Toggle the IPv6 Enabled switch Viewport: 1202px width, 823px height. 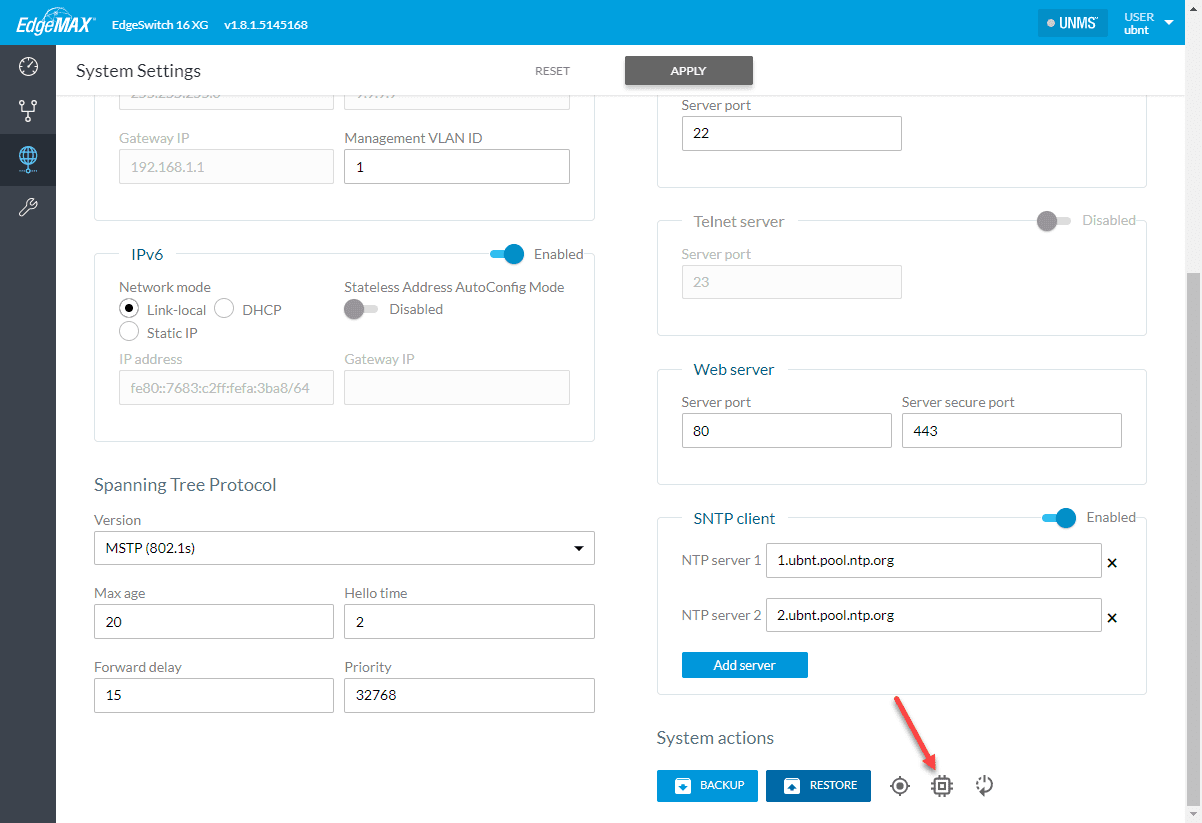508,254
